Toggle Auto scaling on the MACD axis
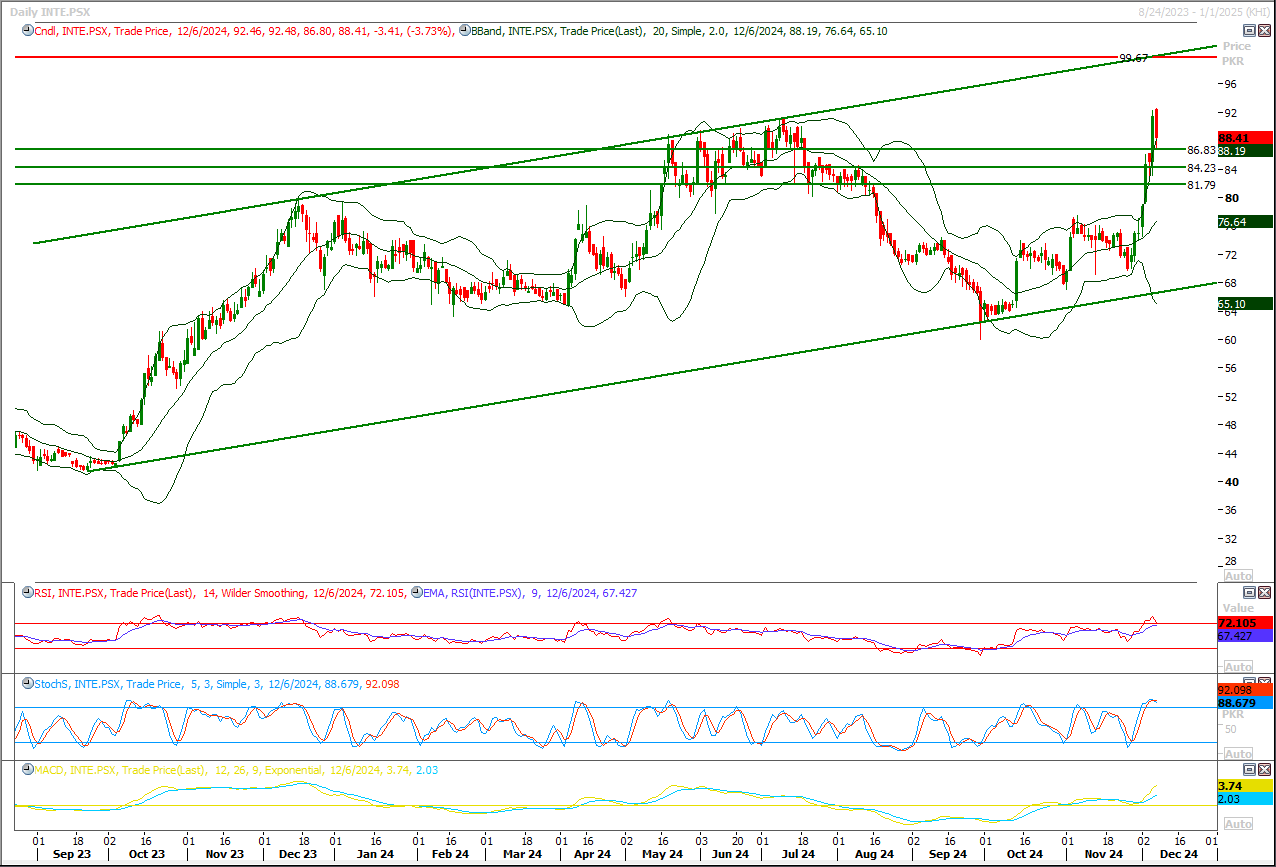The image size is (1276, 867). (x=1238, y=824)
